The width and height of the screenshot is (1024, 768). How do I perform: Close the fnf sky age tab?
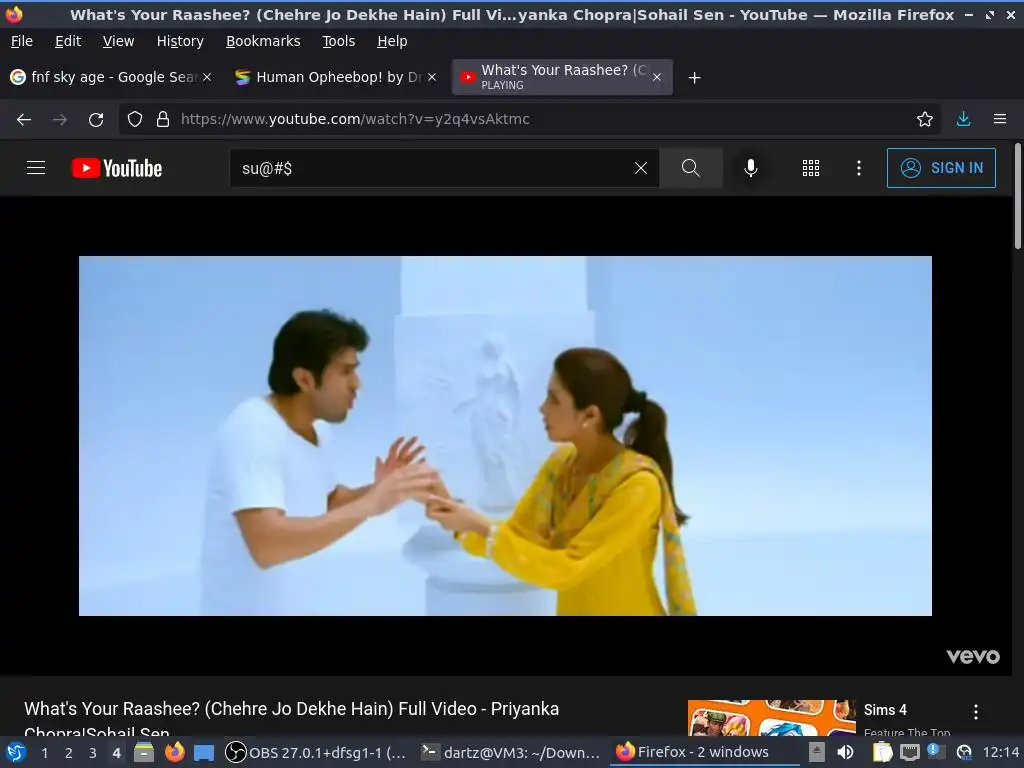tap(207, 77)
